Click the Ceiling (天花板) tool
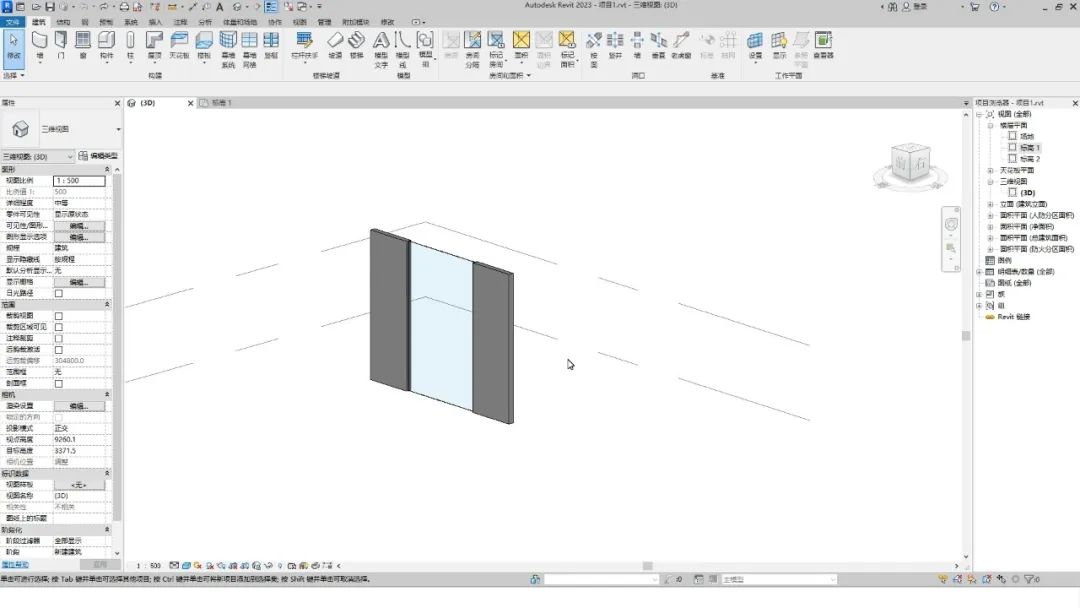Viewport: 1080px width, 608px height. tap(179, 45)
